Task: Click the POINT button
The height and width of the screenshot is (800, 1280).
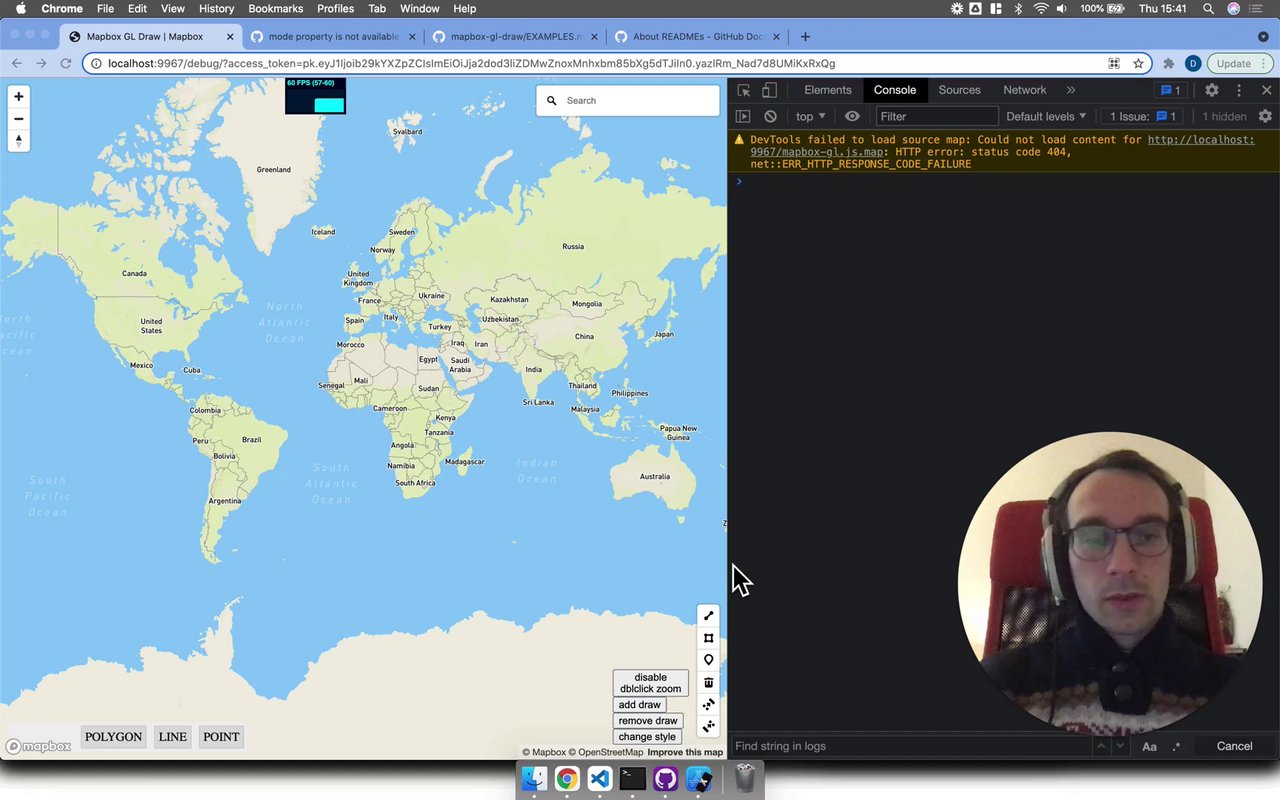Action: tap(221, 737)
